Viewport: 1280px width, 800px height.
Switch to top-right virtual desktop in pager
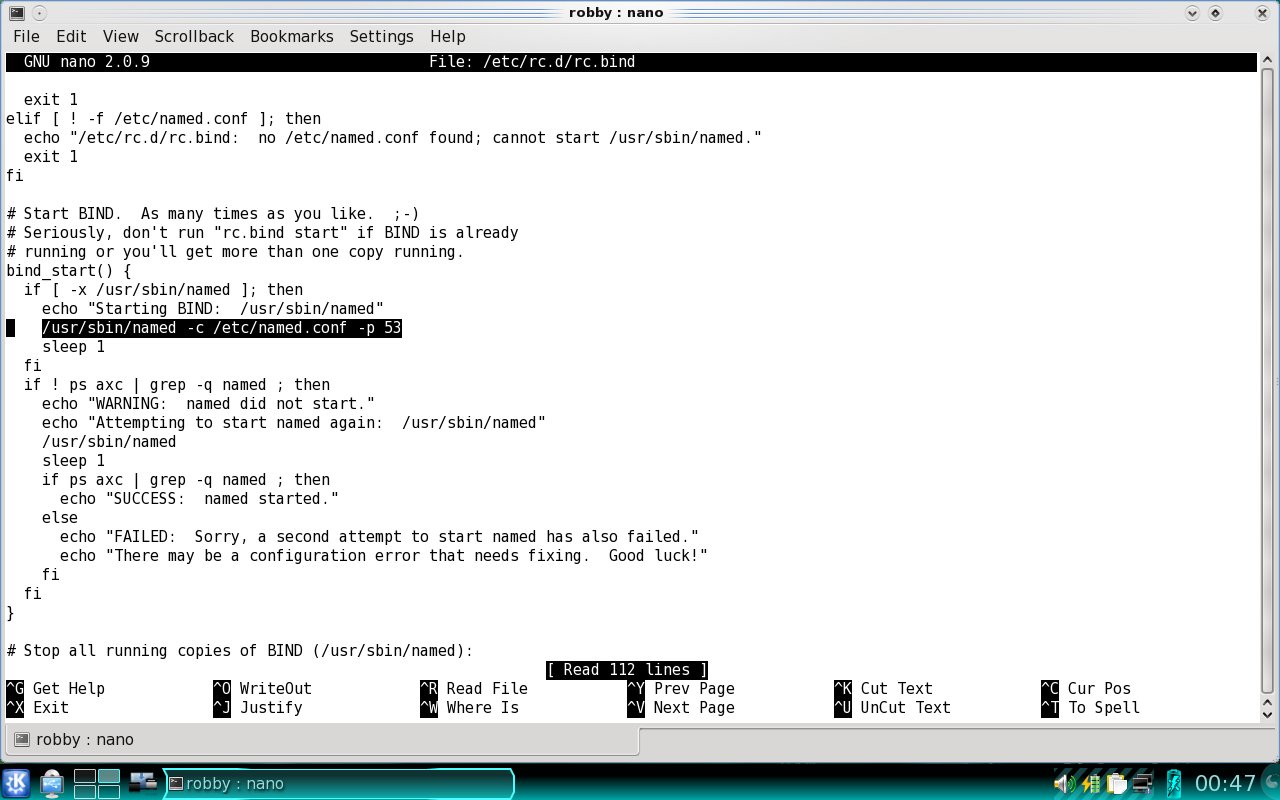(x=109, y=776)
